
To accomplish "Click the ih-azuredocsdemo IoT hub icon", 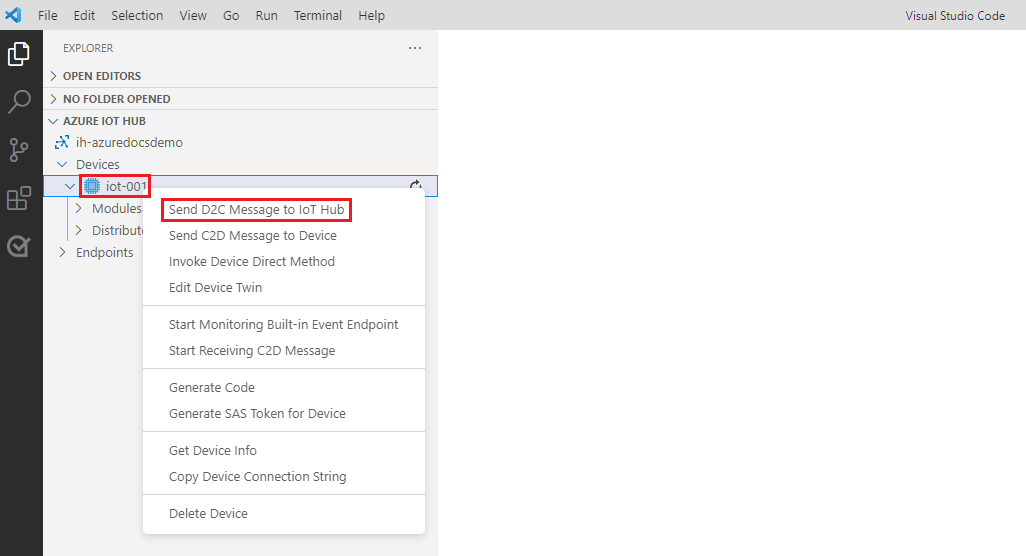I will pos(62,143).
